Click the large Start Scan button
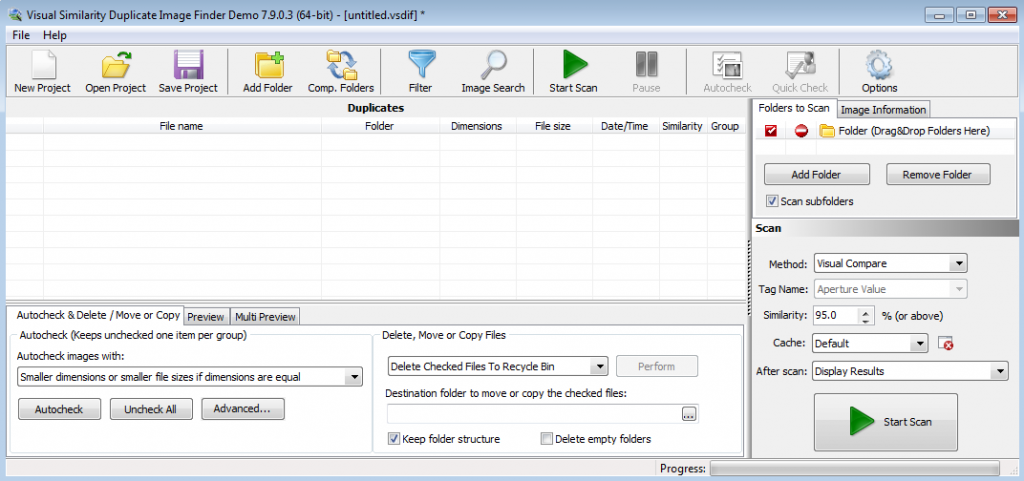The image size is (1024, 481). 886,422
